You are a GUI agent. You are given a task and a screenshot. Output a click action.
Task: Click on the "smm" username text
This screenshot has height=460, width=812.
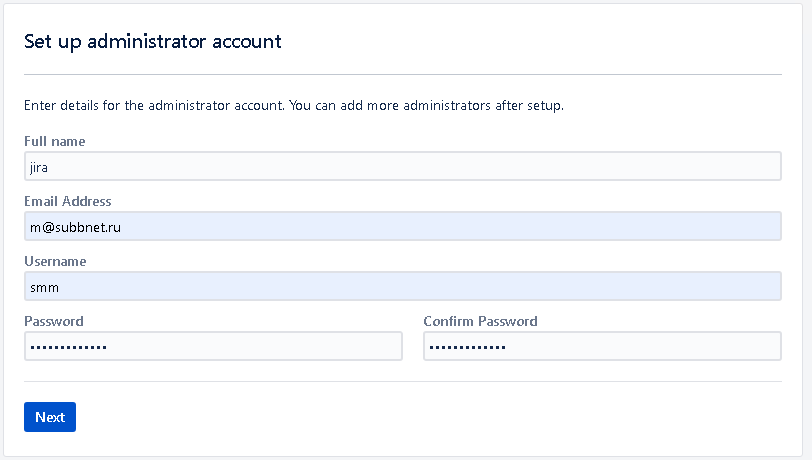tap(42, 287)
